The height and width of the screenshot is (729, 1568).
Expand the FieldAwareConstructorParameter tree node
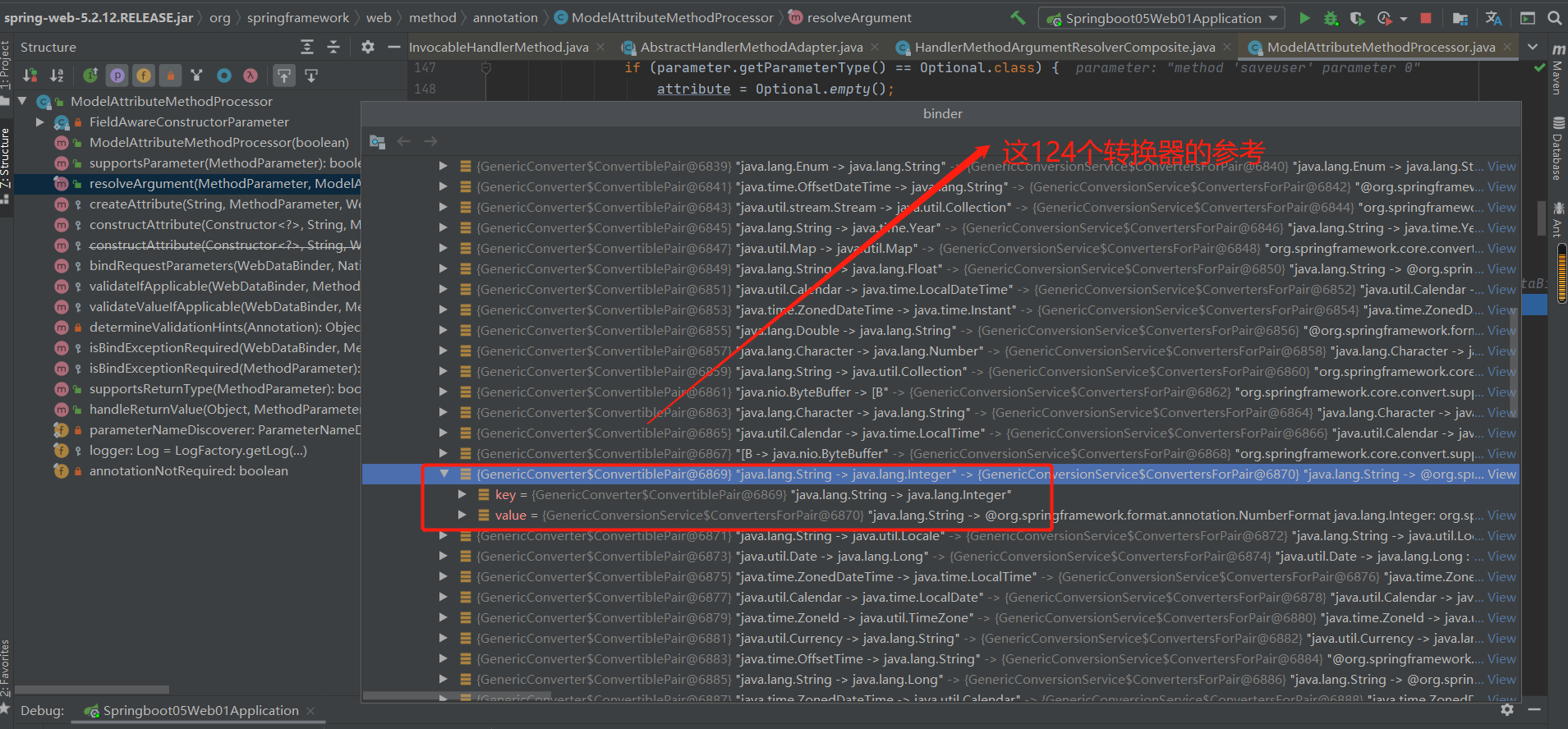pyautogui.click(x=39, y=121)
